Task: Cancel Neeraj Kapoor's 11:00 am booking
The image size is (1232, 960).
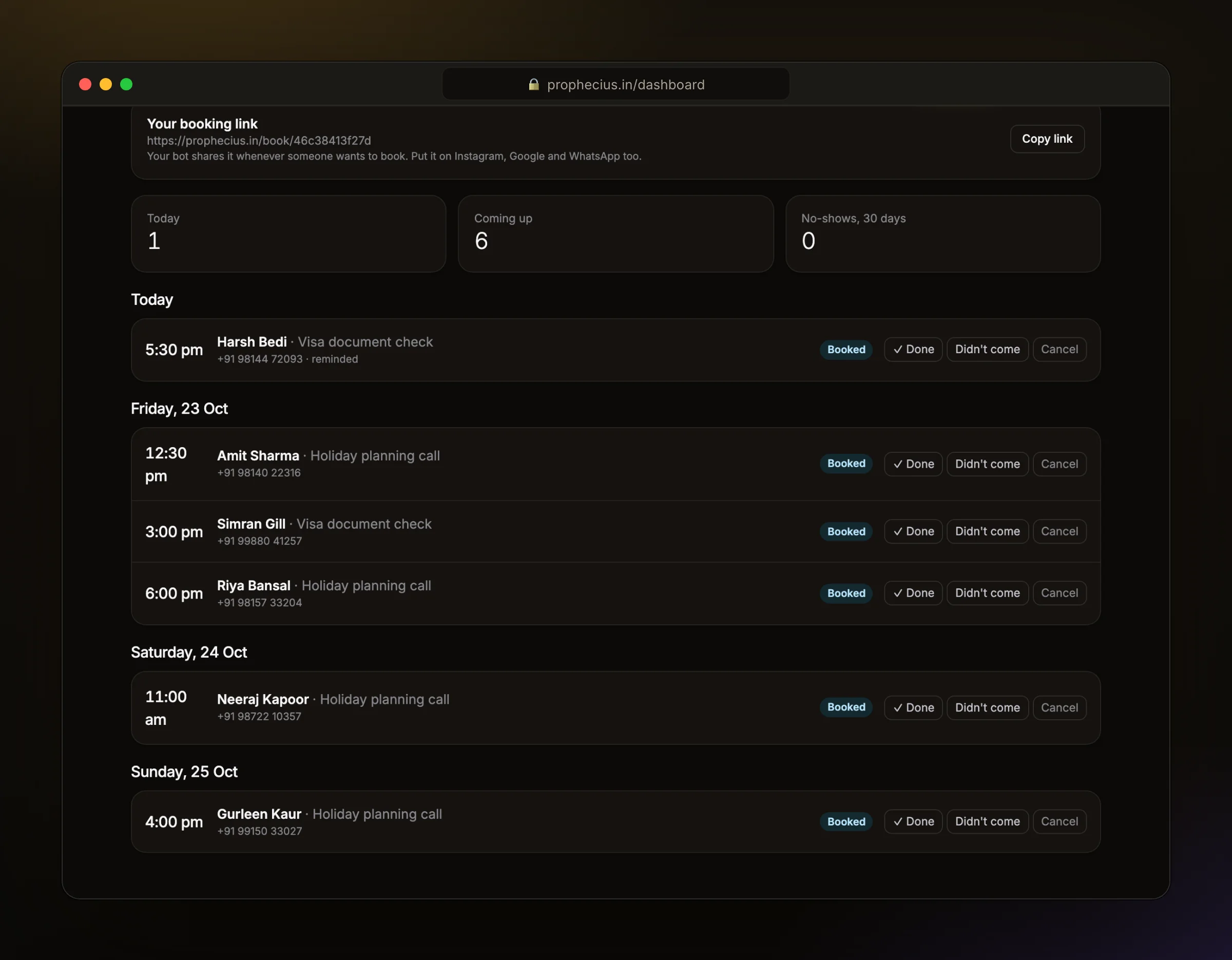Action: (x=1059, y=707)
